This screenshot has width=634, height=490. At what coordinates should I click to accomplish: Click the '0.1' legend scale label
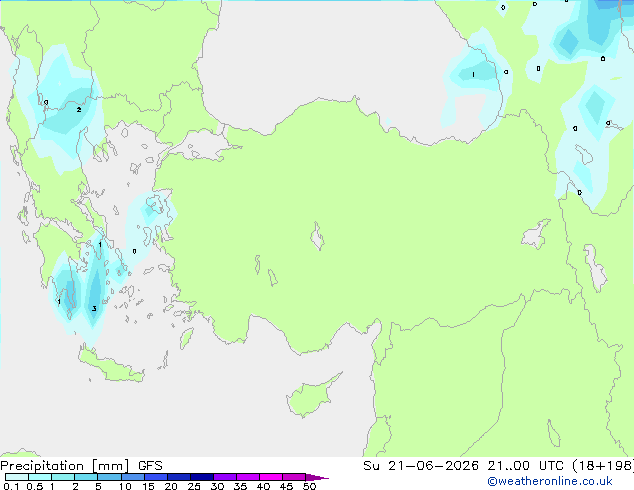[11, 486]
